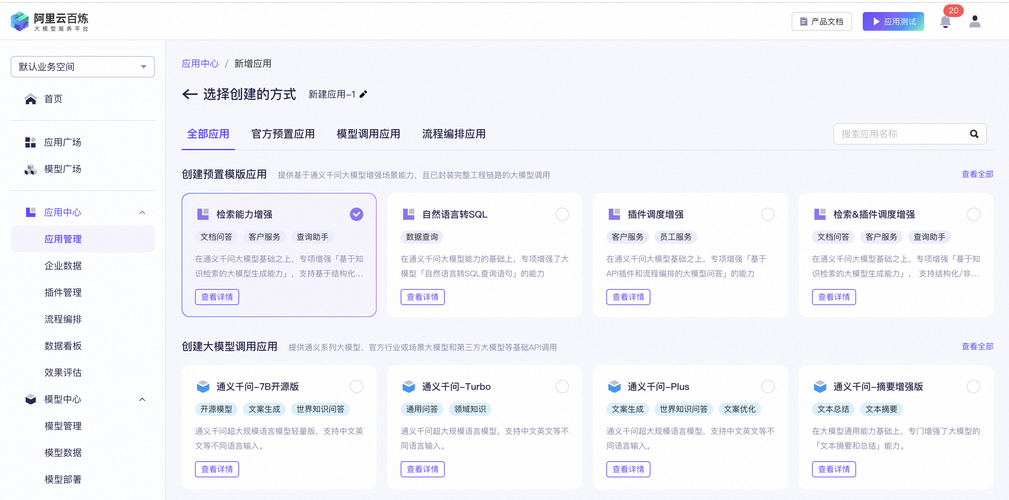Click the 检索&插件调度增强 card icon

(820, 214)
